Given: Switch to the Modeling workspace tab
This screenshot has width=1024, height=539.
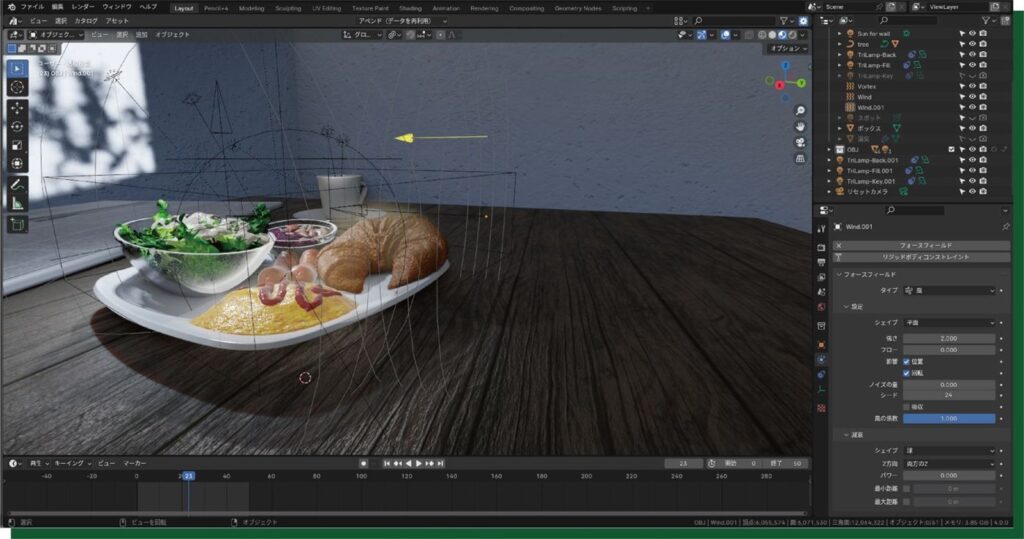Looking at the screenshot, I should (251, 8).
